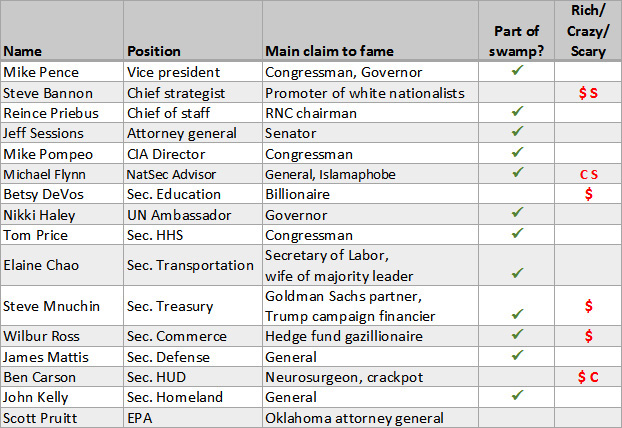Click the swamp checkmark for Elaine Chao

[x=517, y=274]
